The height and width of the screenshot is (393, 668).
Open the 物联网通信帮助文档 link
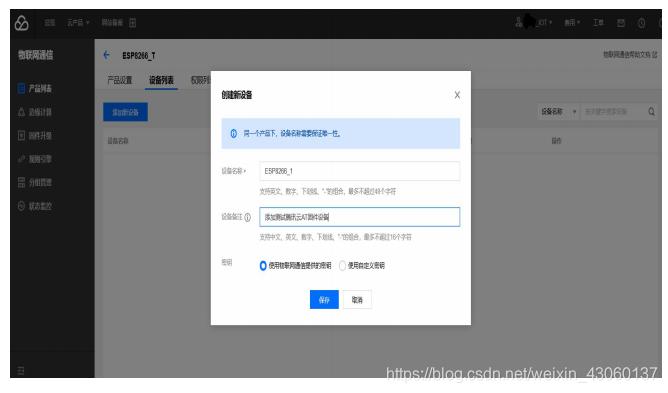click(630, 55)
